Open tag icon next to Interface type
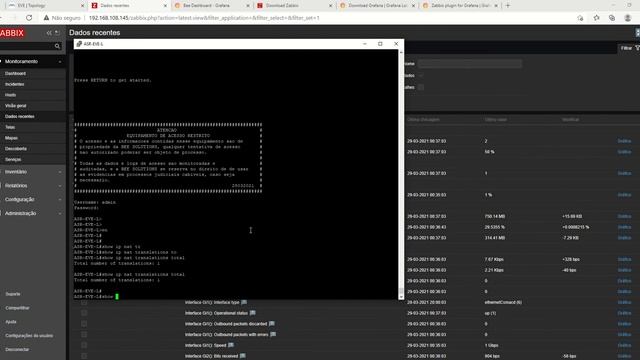 [244, 302]
